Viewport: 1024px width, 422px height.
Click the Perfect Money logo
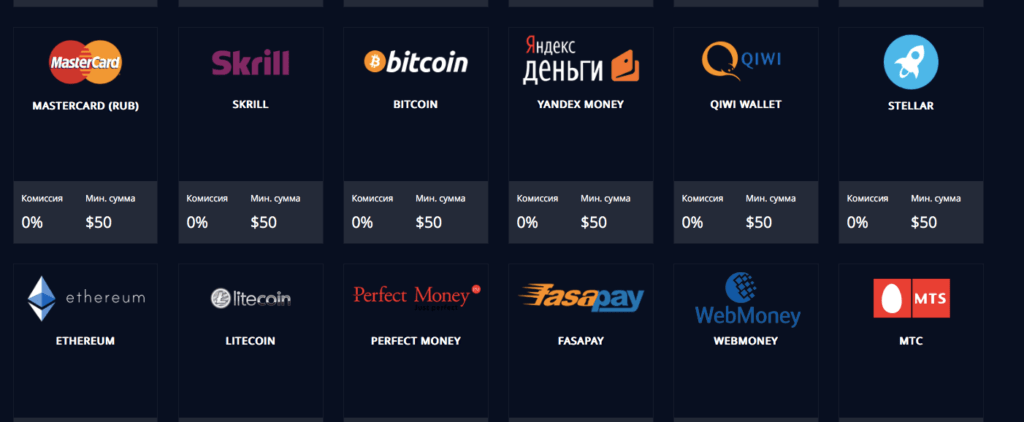click(416, 297)
